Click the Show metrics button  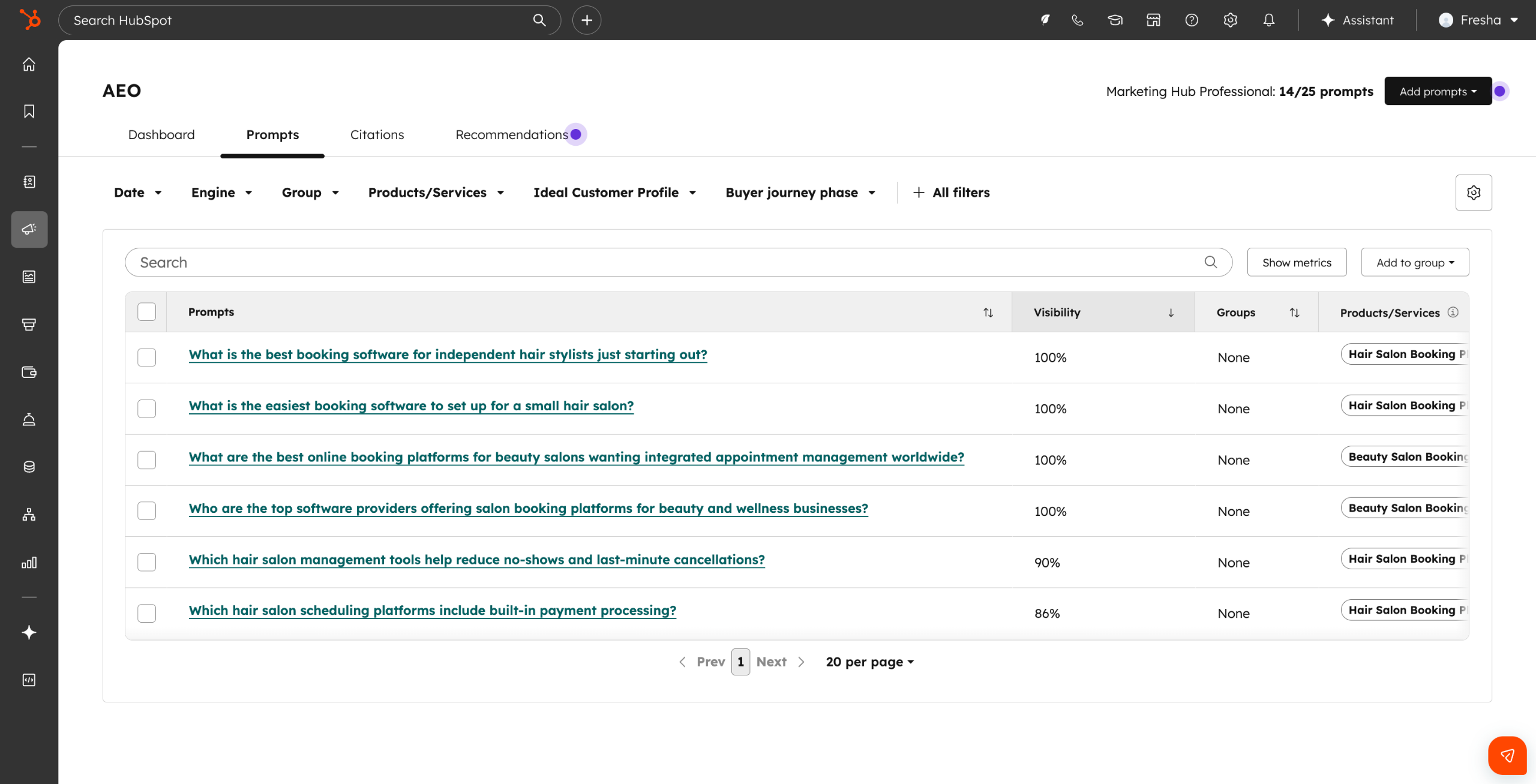tap(1297, 262)
